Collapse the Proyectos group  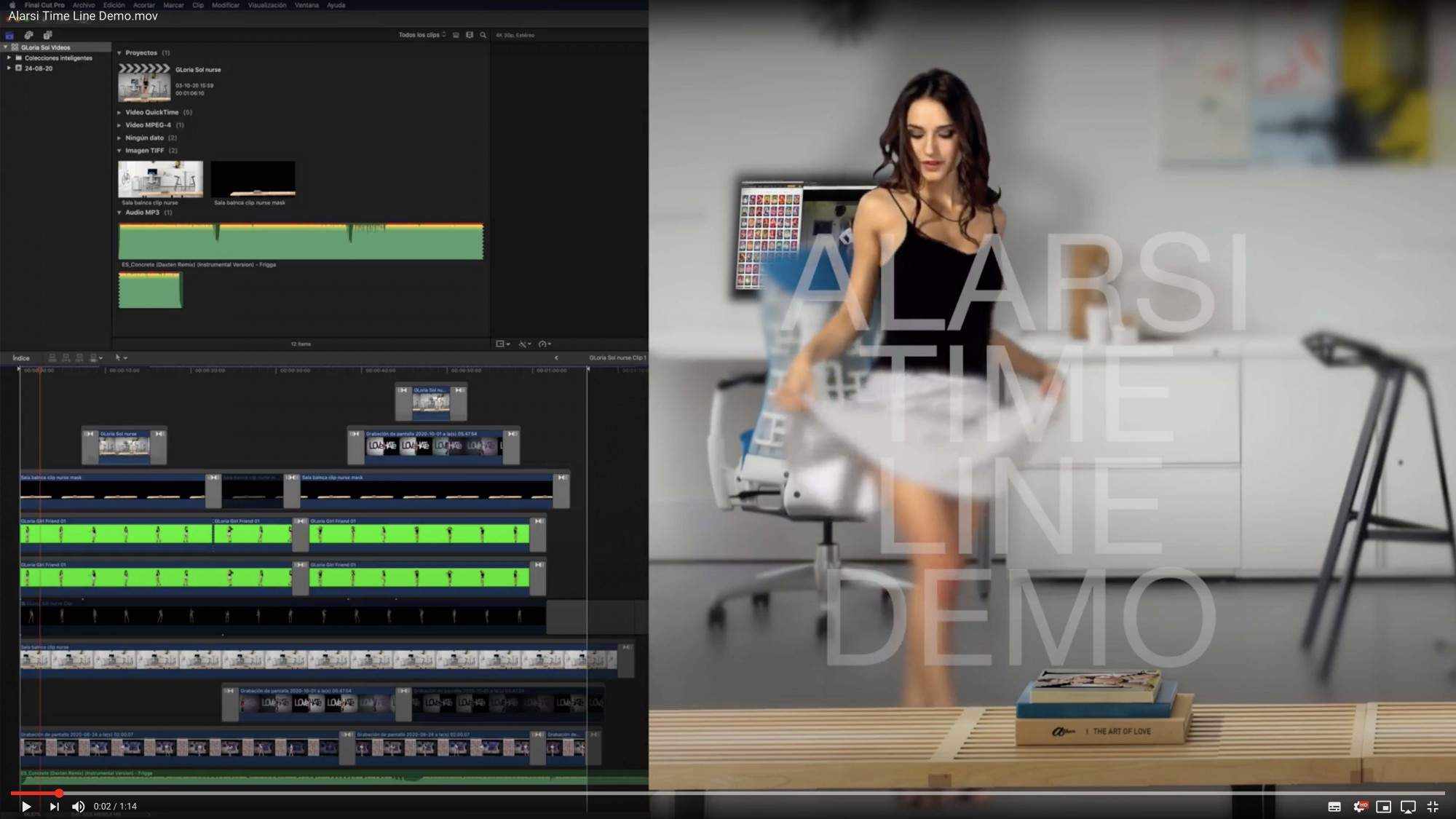pos(119,53)
